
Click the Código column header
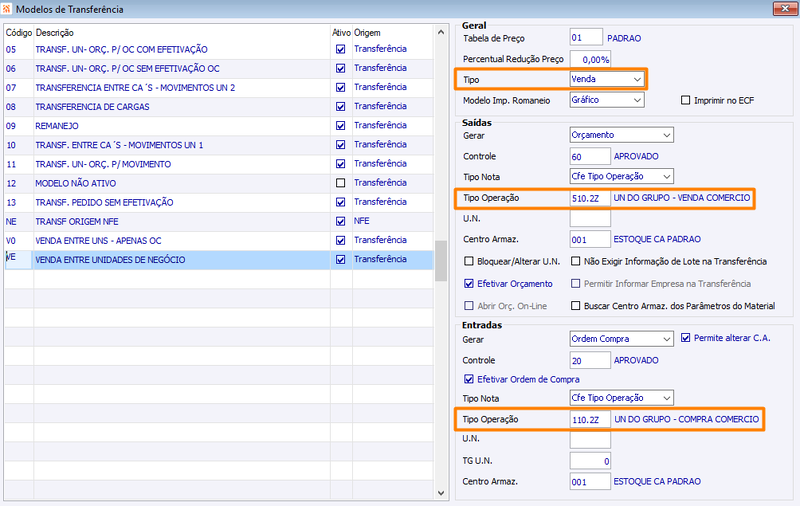pos(19,33)
